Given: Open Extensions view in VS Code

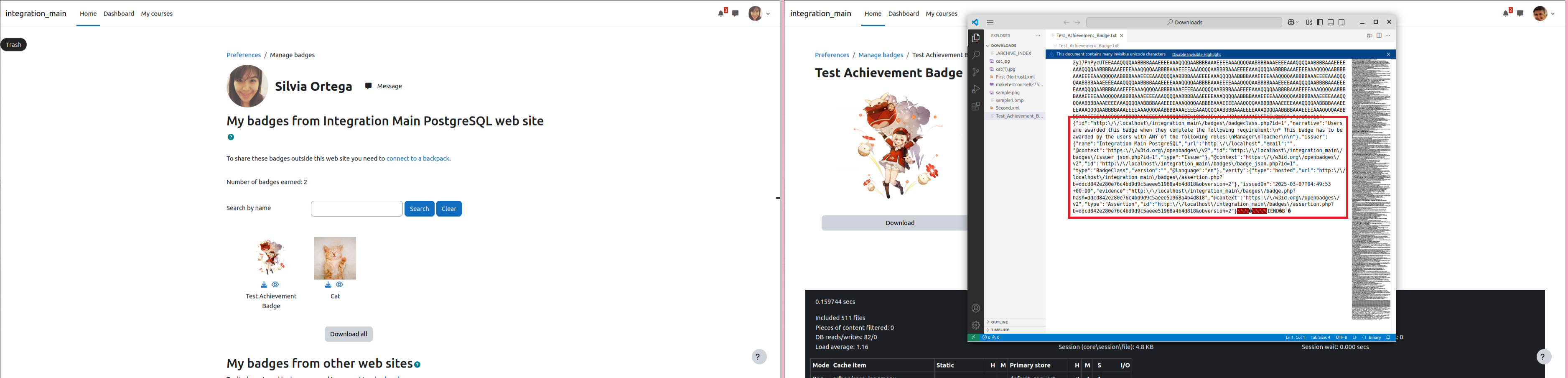Looking at the screenshot, I should point(975,107).
